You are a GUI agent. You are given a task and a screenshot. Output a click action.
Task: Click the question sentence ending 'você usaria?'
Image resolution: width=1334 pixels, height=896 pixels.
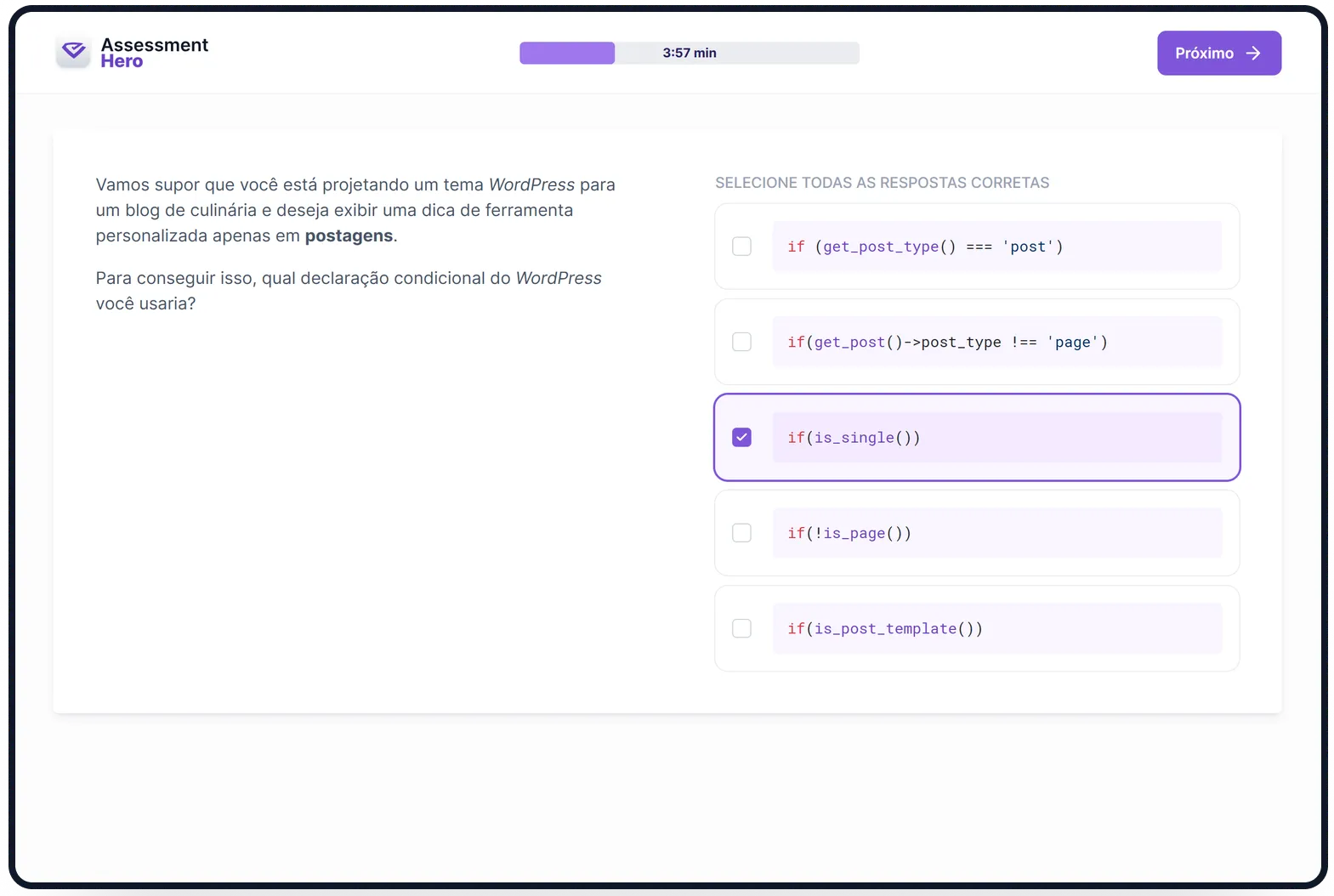pos(349,291)
